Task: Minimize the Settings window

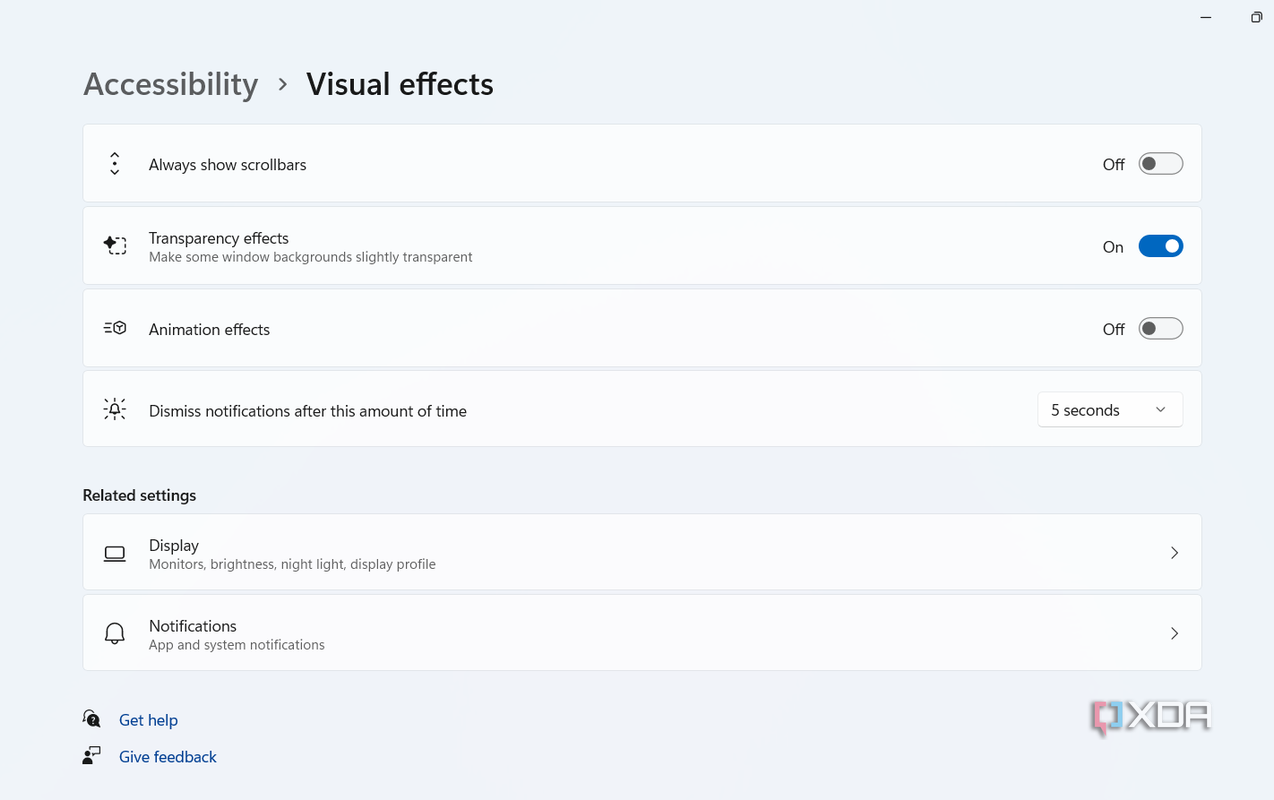Action: click(x=1206, y=18)
